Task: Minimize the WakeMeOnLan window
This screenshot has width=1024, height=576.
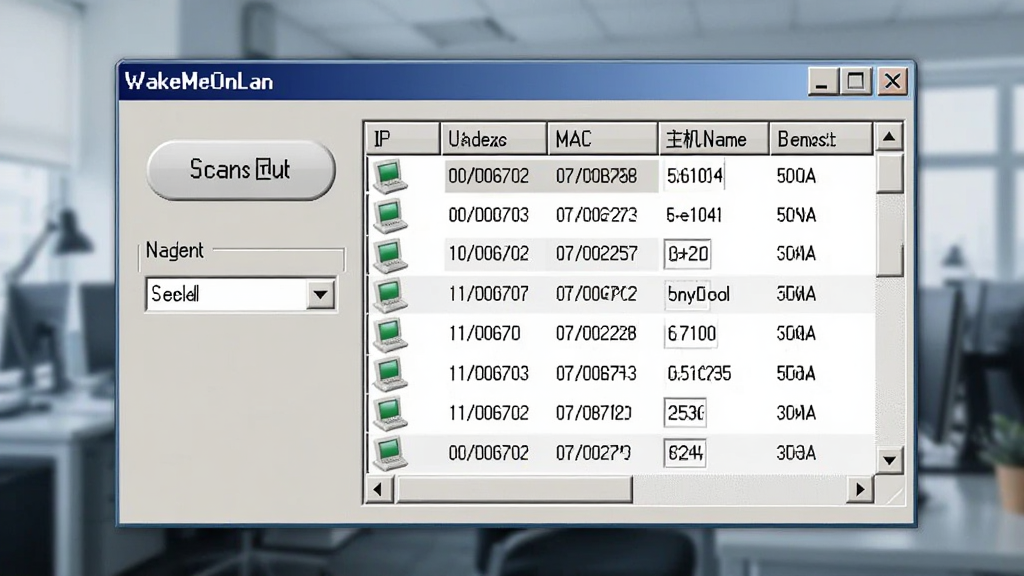Action: (x=823, y=82)
